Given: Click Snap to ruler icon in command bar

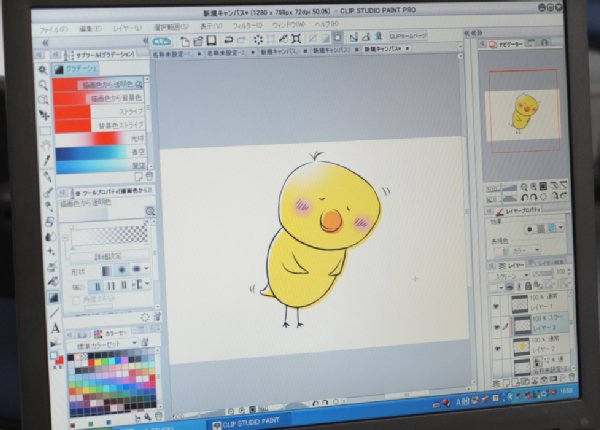Looking at the screenshot, I should pos(354,37).
